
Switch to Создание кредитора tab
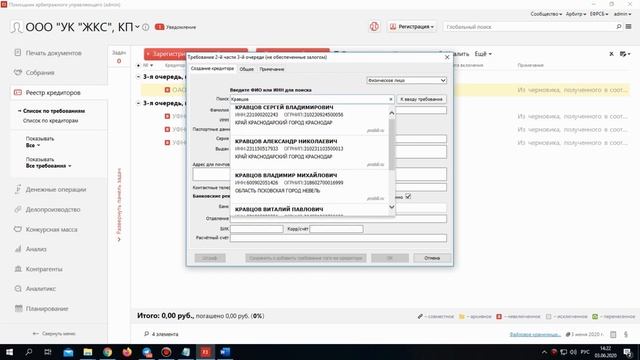click(x=212, y=69)
